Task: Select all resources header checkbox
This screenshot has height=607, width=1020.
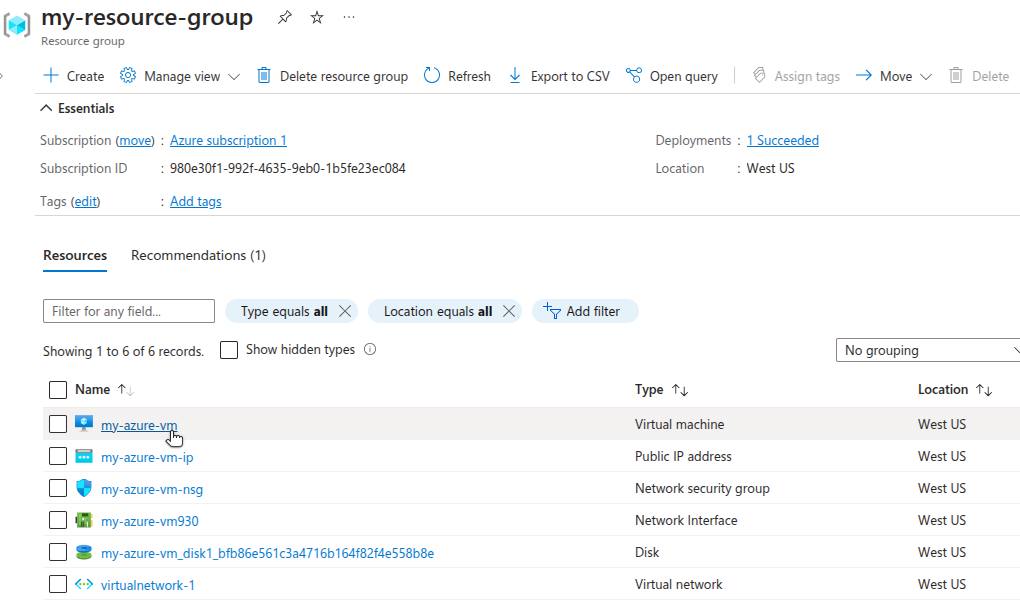Action: [x=58, y=390]
